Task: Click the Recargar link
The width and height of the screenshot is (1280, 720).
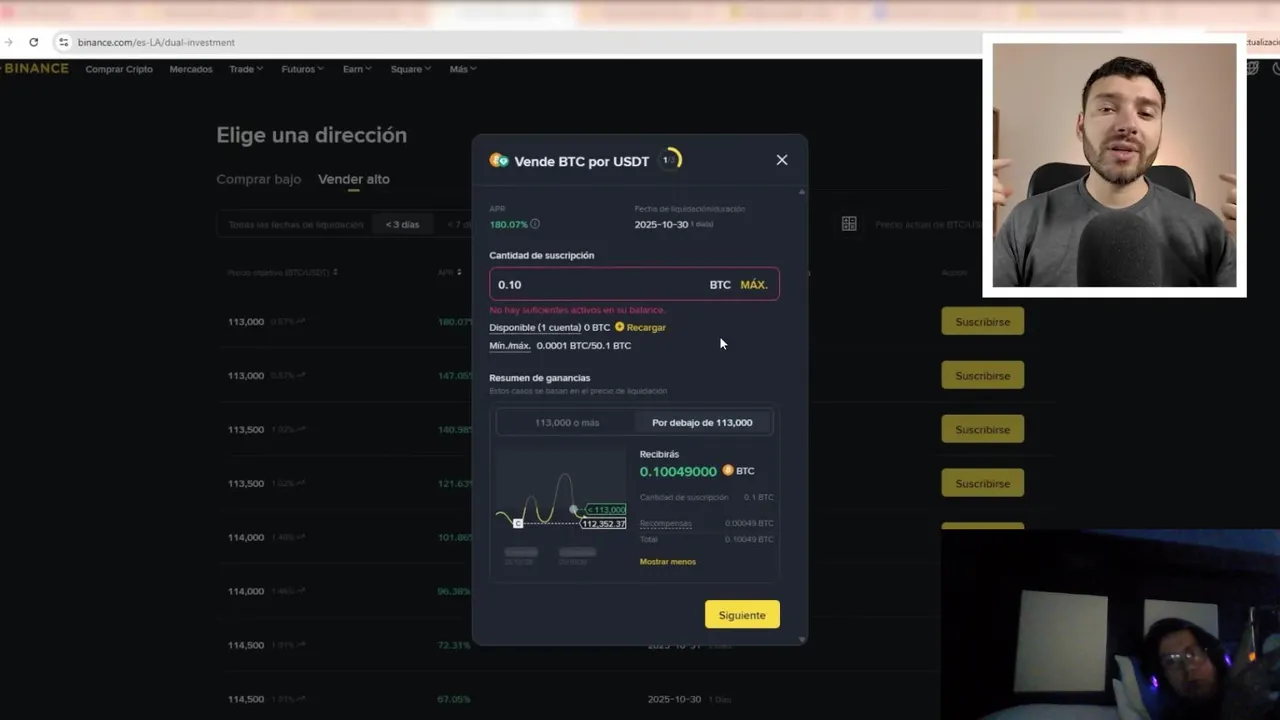Action: coord(646,327)
